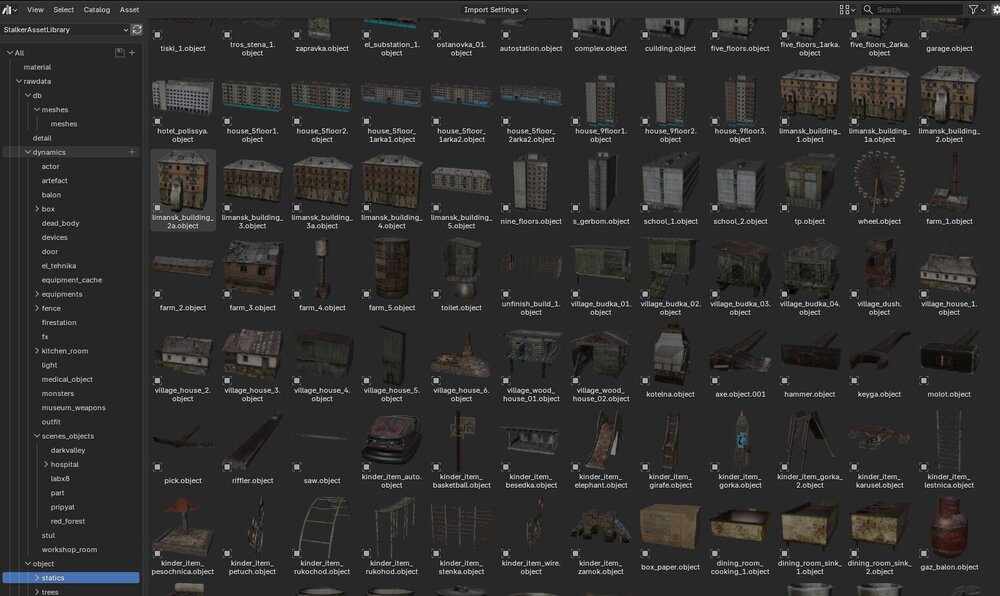Add sub-catalog with plus next to dynamics
The width and height of the screenshot is (1000, 596).
point(132,152)
